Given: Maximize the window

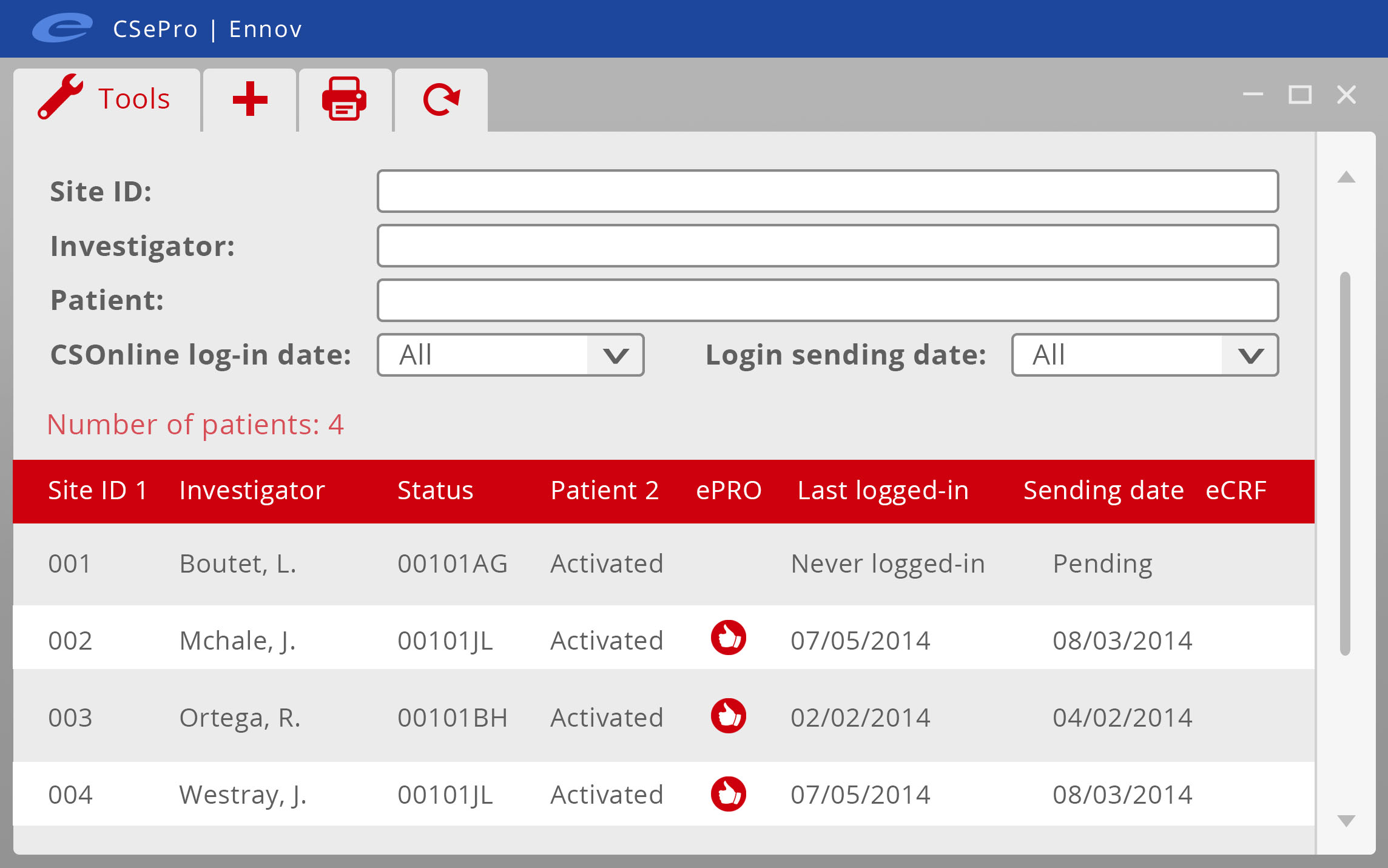Looking at the screenshot, I should (x=1300, y=95).
